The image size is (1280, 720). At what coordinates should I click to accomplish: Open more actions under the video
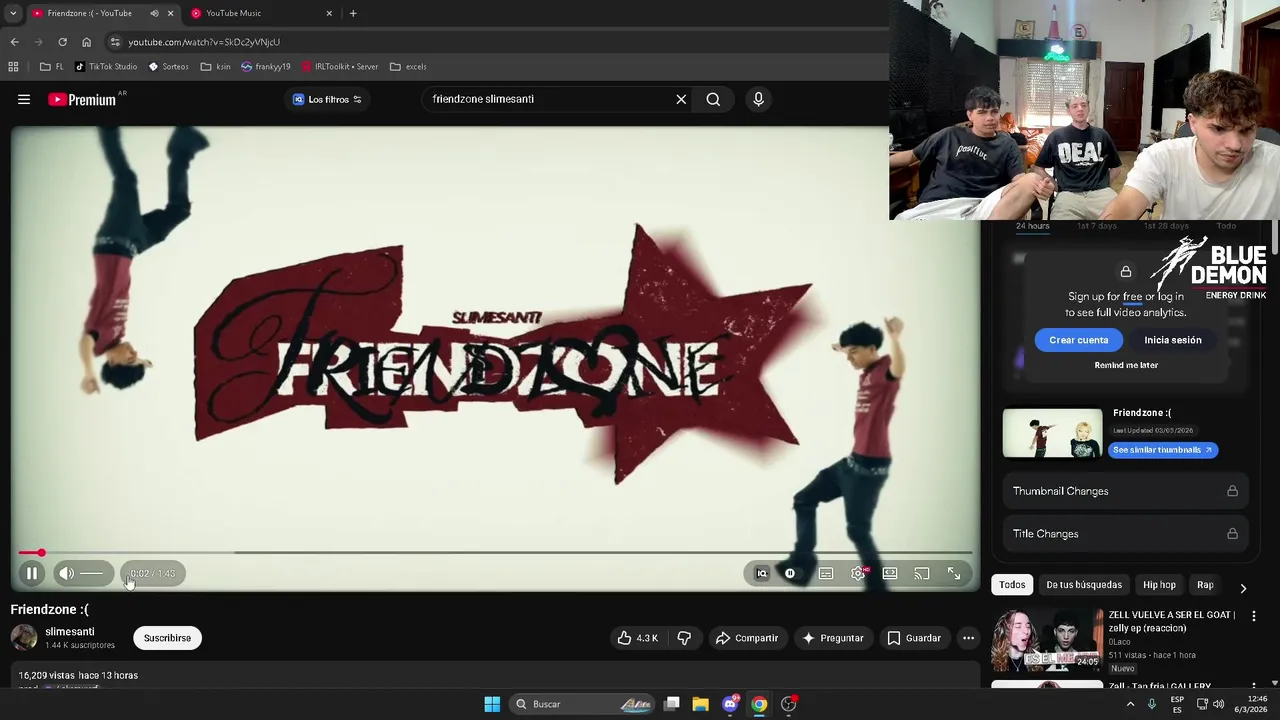968,638
